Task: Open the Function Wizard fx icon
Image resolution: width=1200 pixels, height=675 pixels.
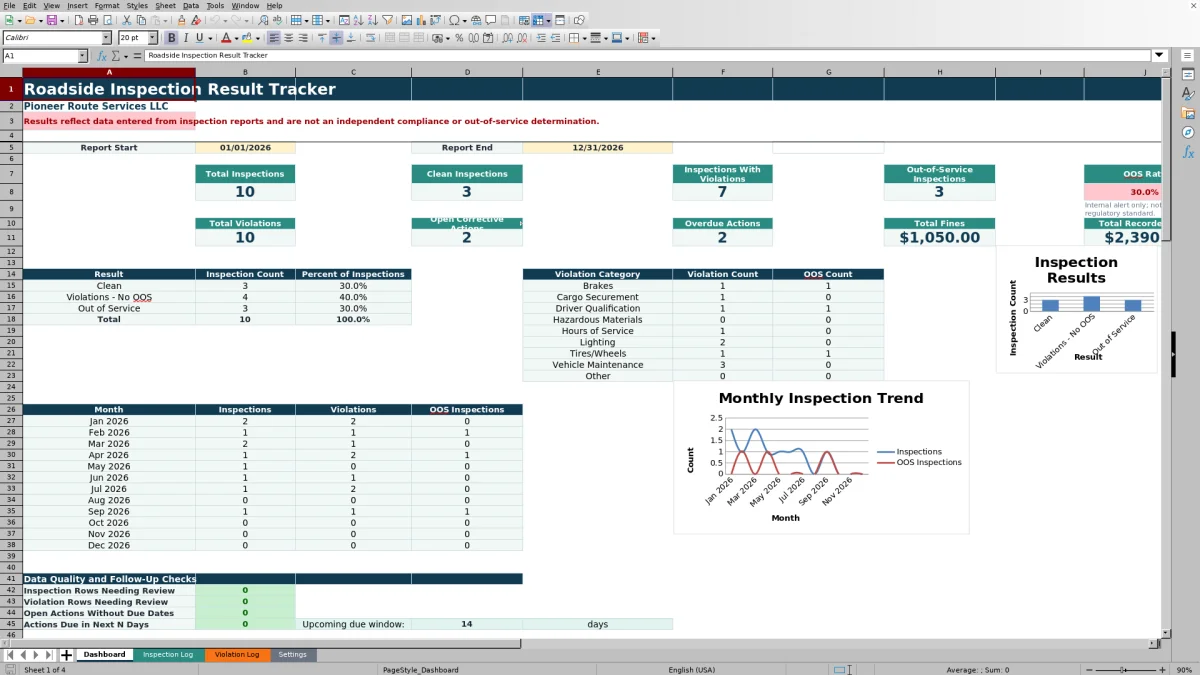Action: pos(102,56)
